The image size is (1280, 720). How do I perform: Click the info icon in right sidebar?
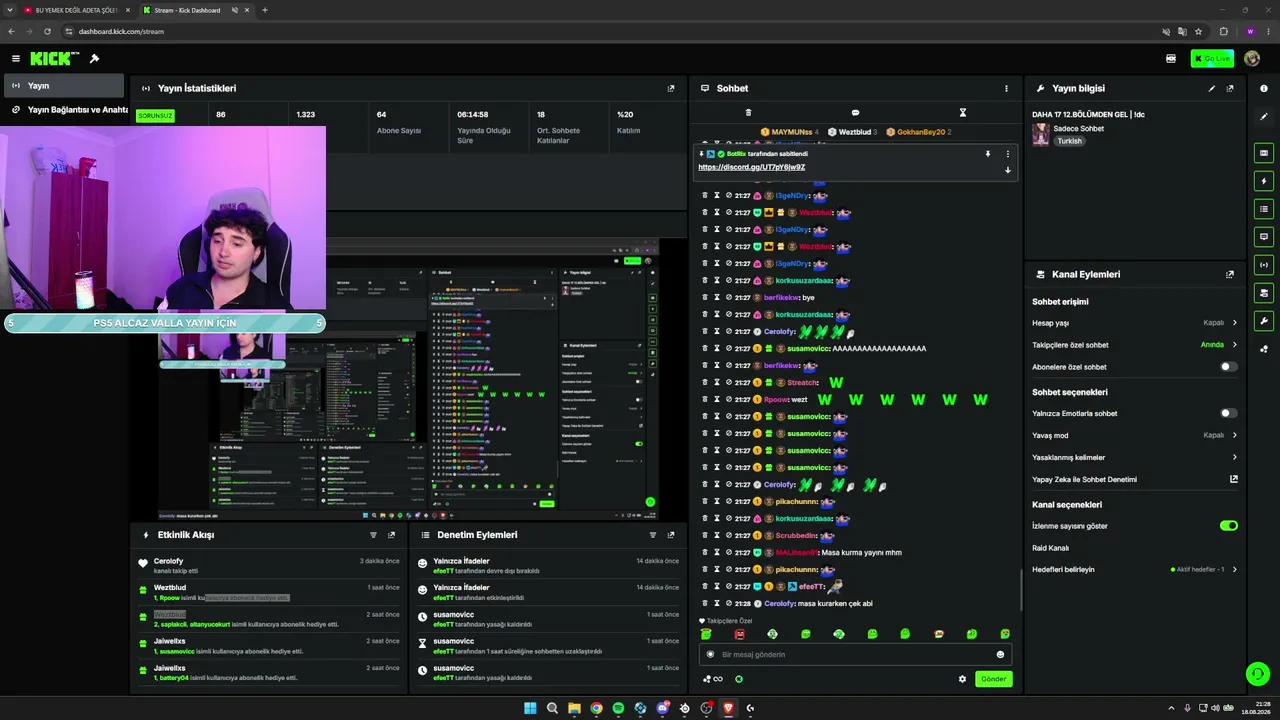pos(1264,88)
